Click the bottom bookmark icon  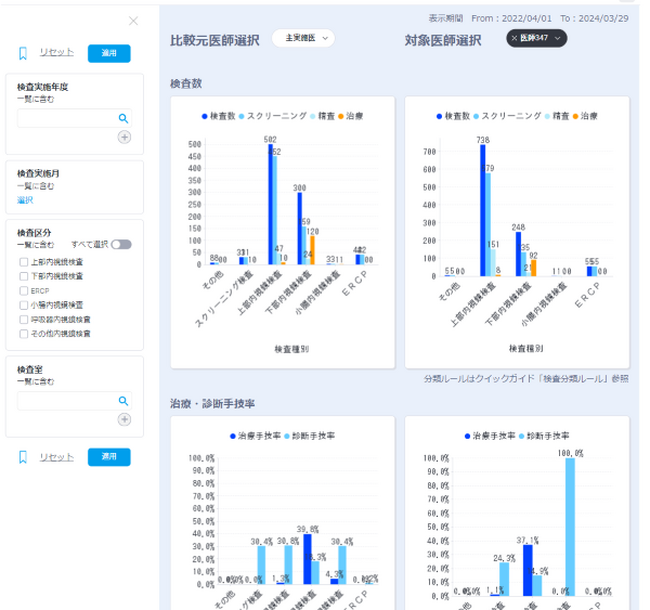tap(23, 457)
